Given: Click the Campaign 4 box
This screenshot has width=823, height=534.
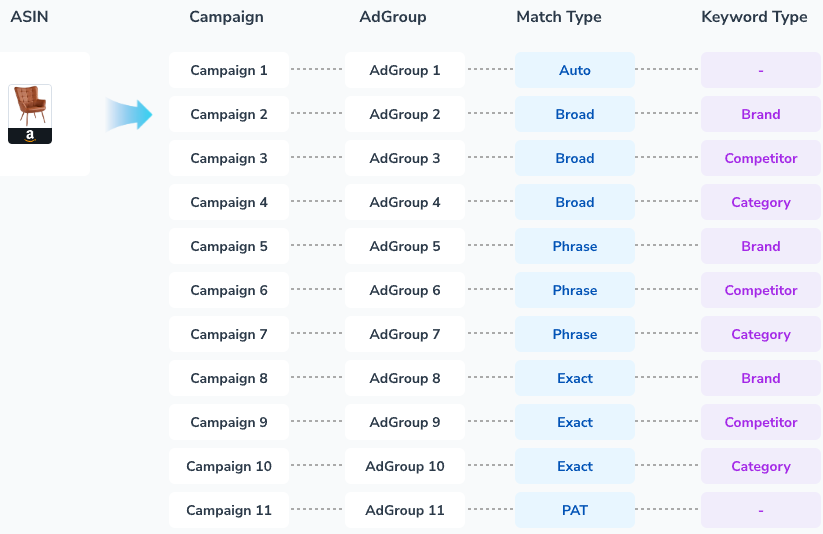Looking at the screenshot, I should click(229, 203).
